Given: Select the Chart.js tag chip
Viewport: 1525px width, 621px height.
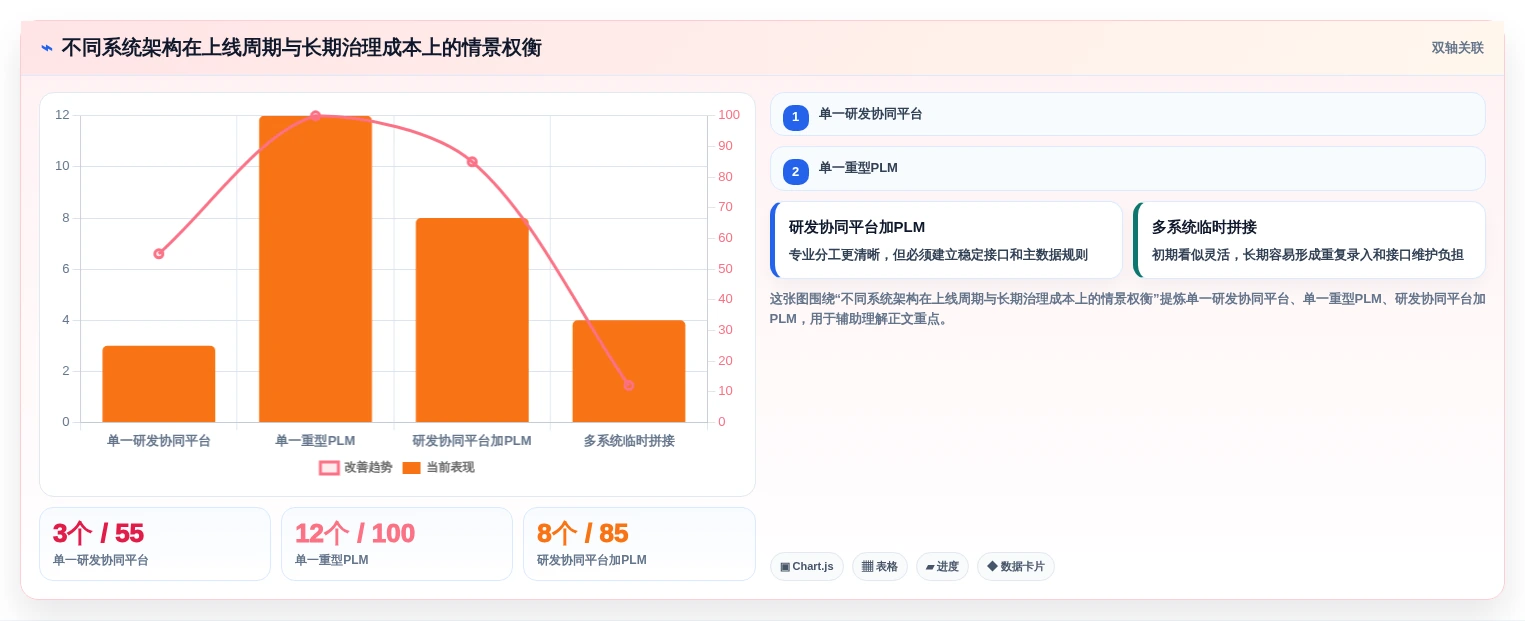Looking at the screenshot, I should click(x=807, y=567).
